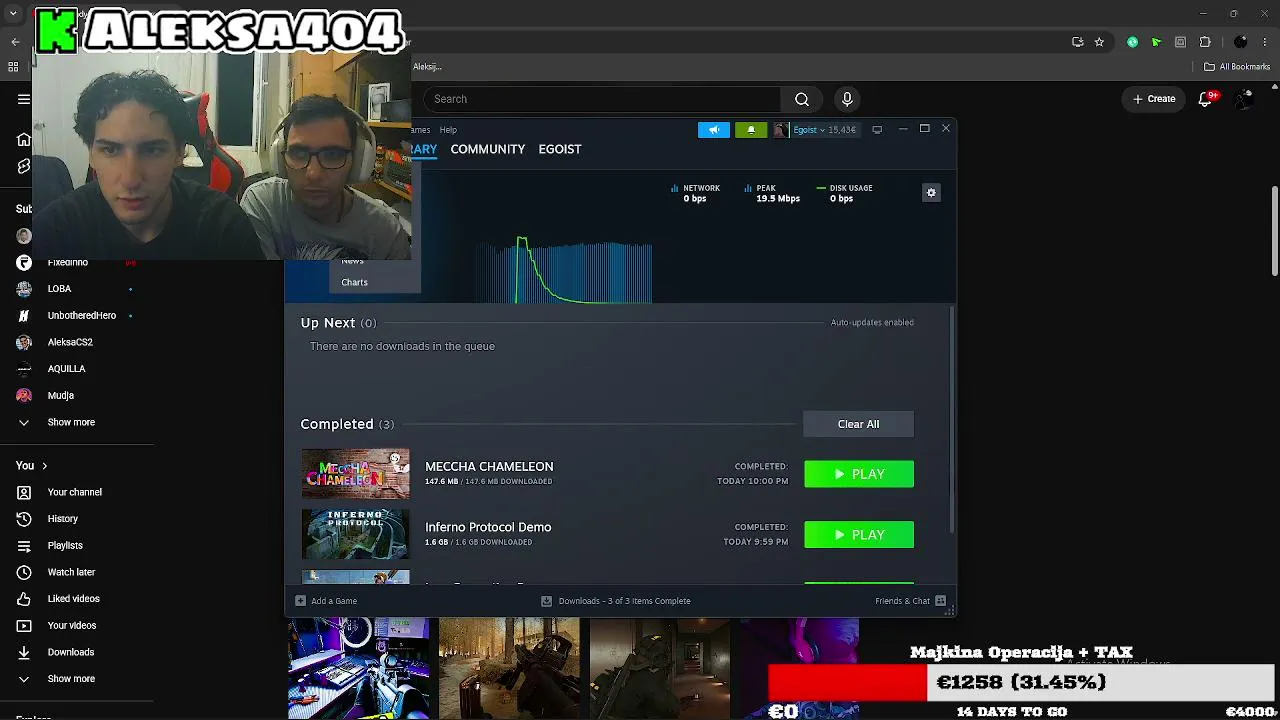The image size is (1280, 720).
Task: Open the MECCHA CHAMELEON game thumbnail
Action: tap(355, 474)
